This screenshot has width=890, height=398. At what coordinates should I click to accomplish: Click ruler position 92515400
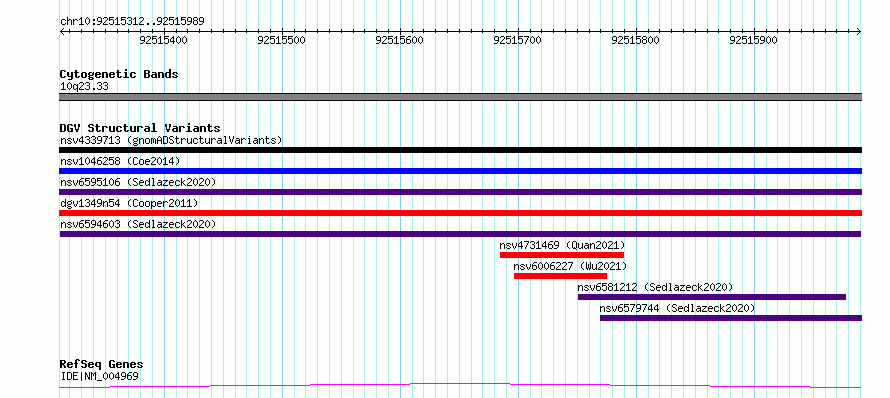163,40
